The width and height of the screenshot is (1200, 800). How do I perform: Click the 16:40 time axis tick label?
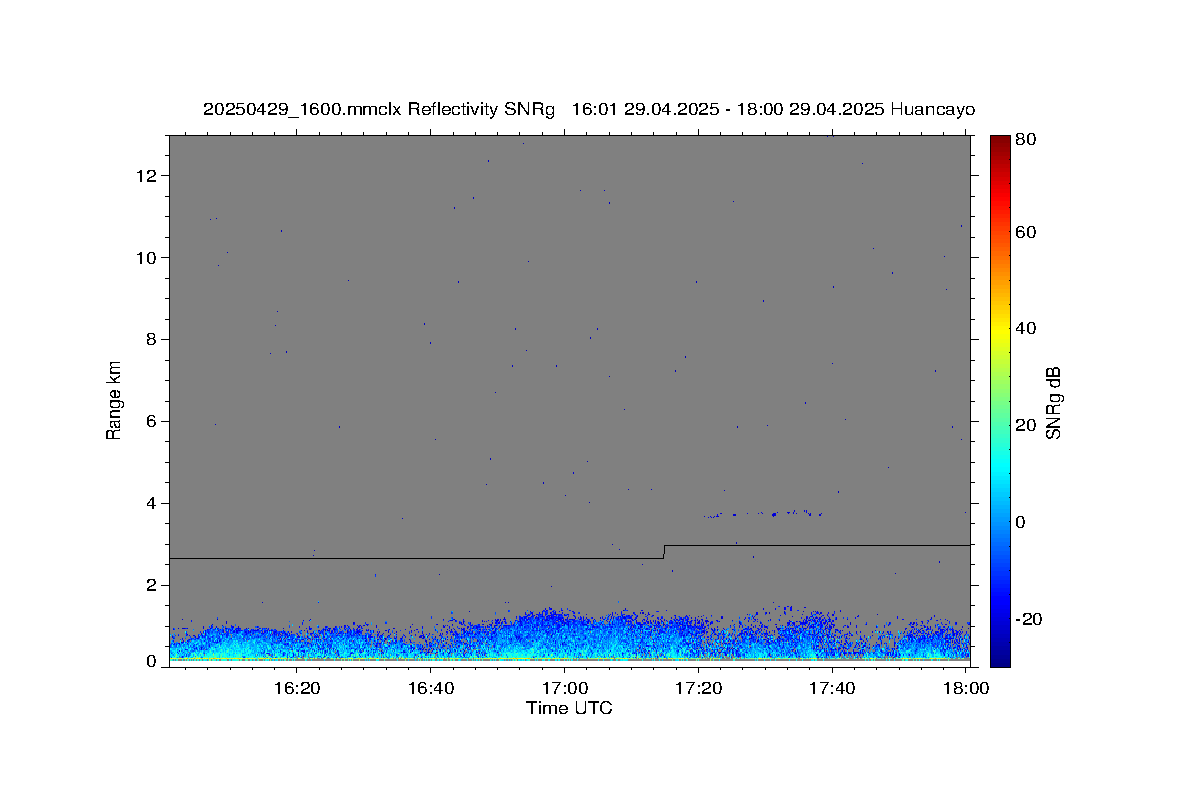(x=431, y=688)
